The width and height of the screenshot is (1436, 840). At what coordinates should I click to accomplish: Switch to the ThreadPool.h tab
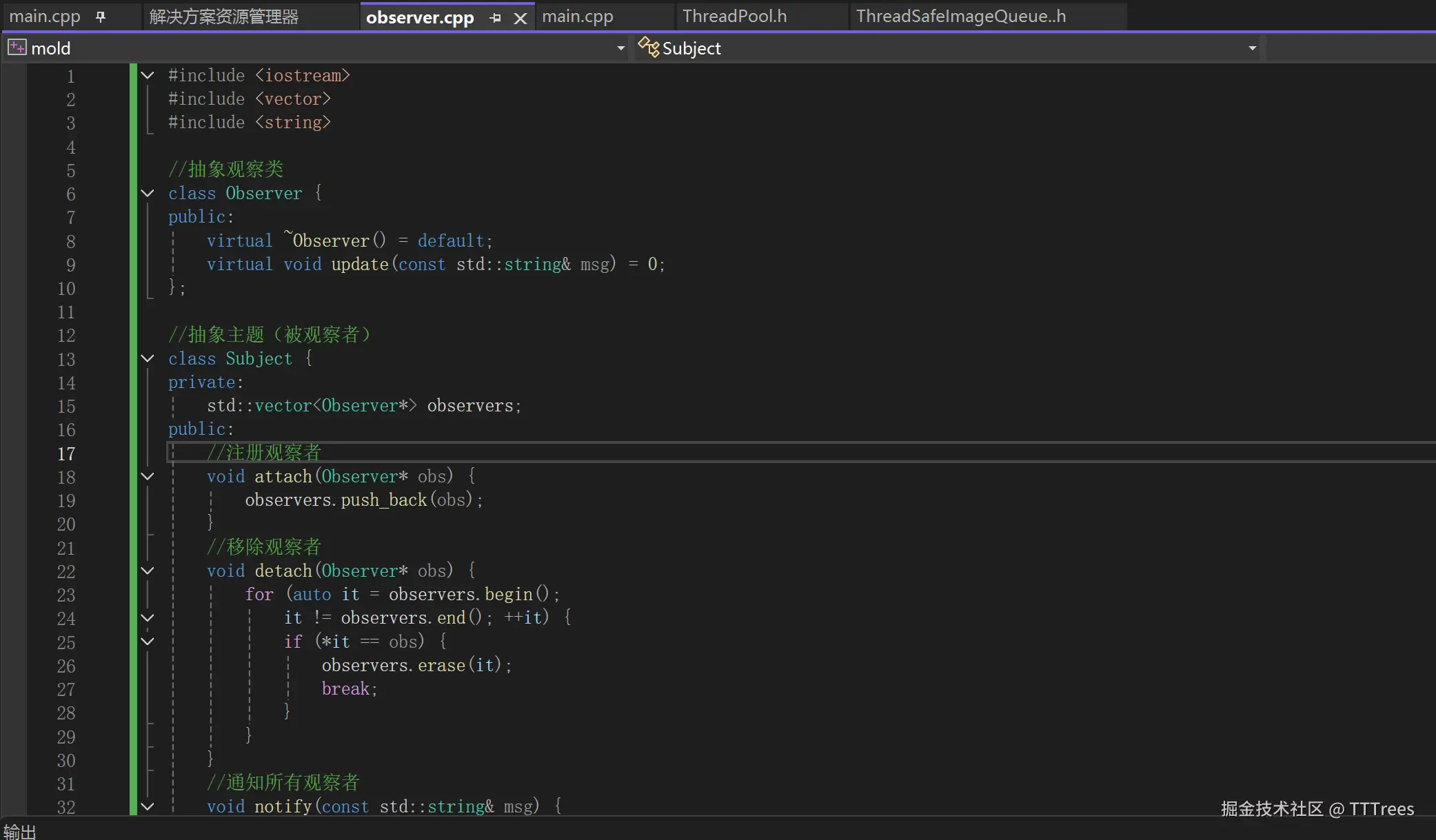(734, 17)
